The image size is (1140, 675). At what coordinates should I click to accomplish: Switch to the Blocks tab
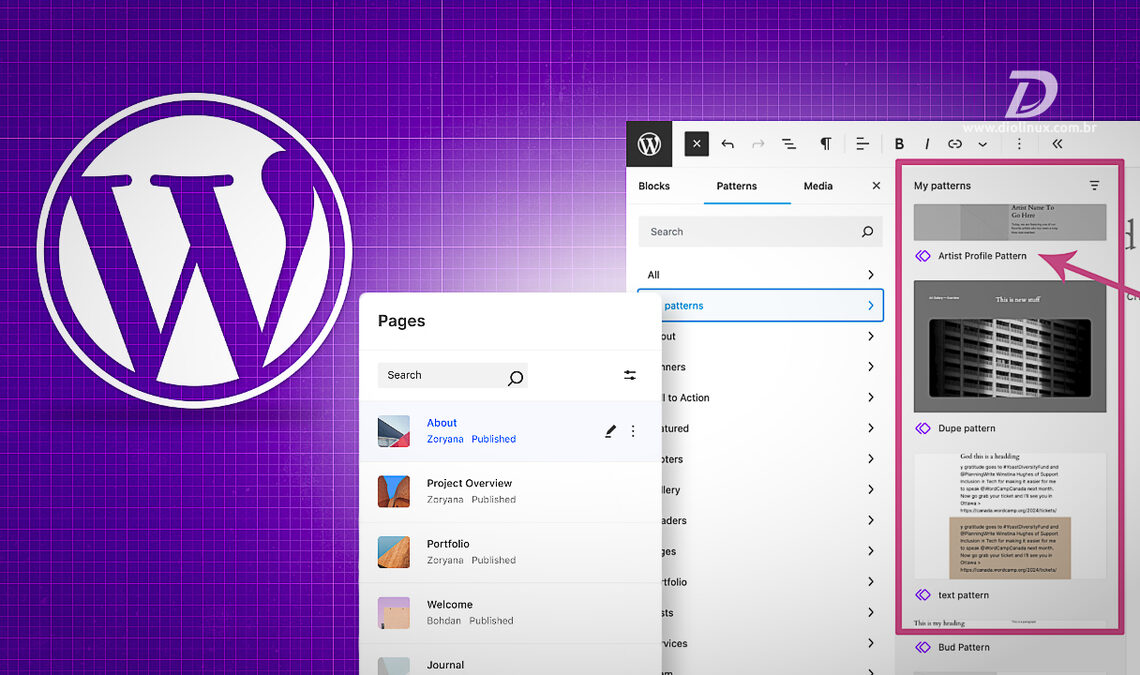point(654,186)
